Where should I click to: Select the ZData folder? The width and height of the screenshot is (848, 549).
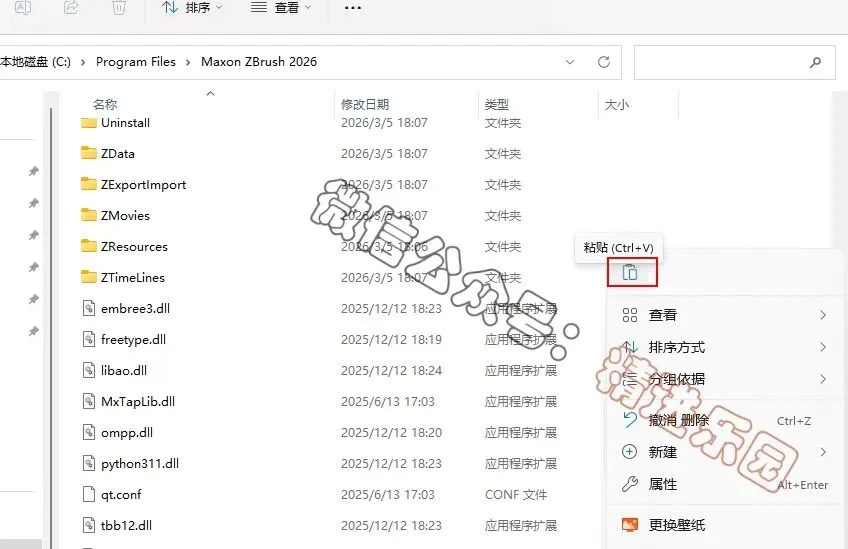tap(117, 154)
